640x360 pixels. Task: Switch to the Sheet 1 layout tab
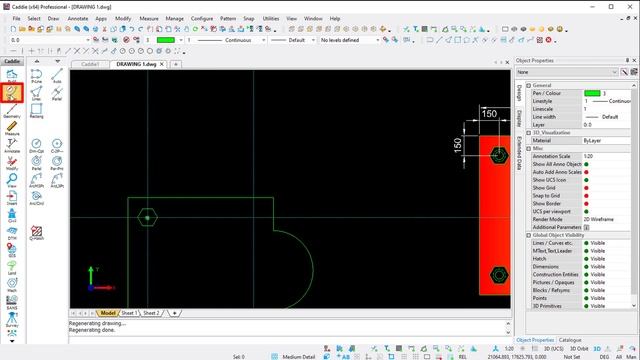point(129,313)
